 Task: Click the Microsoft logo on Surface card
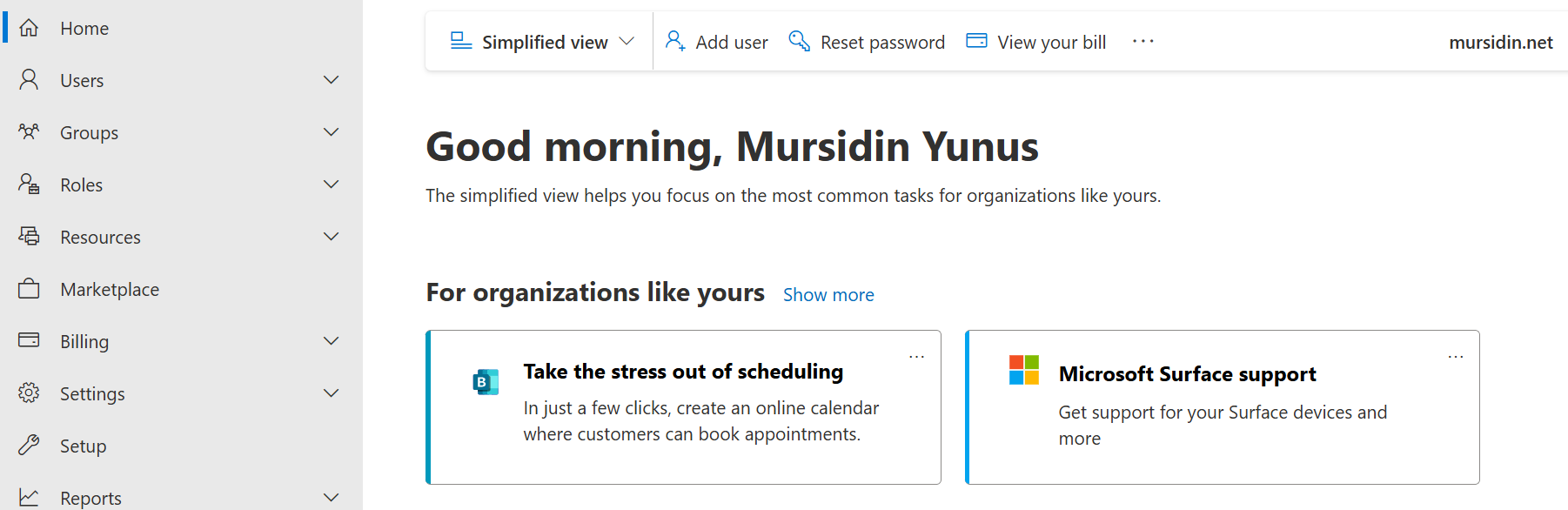[1024, 370]
